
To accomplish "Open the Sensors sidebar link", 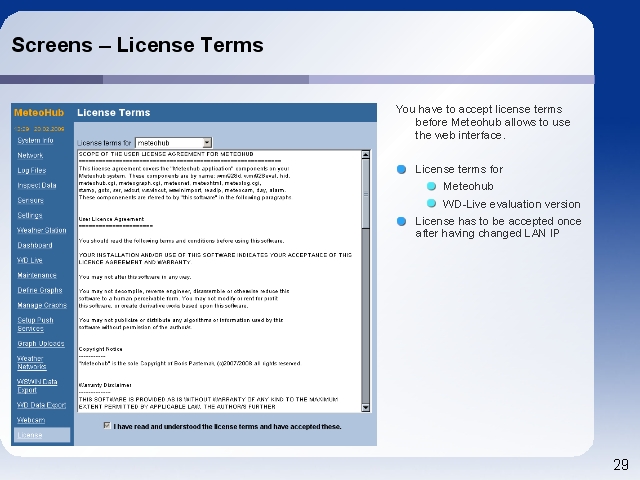I will pos(31,200).
